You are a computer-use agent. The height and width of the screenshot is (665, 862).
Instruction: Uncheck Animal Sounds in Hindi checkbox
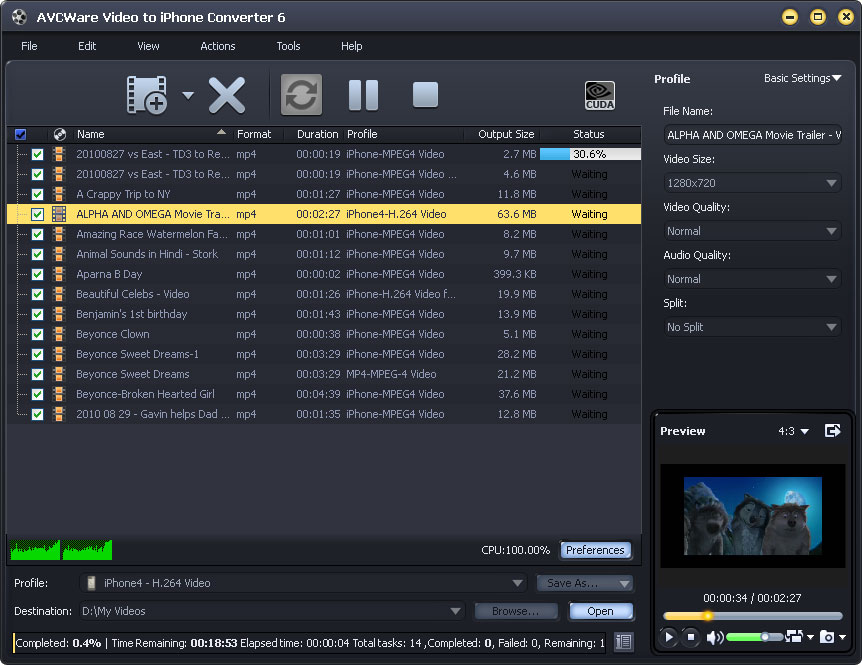37,254
